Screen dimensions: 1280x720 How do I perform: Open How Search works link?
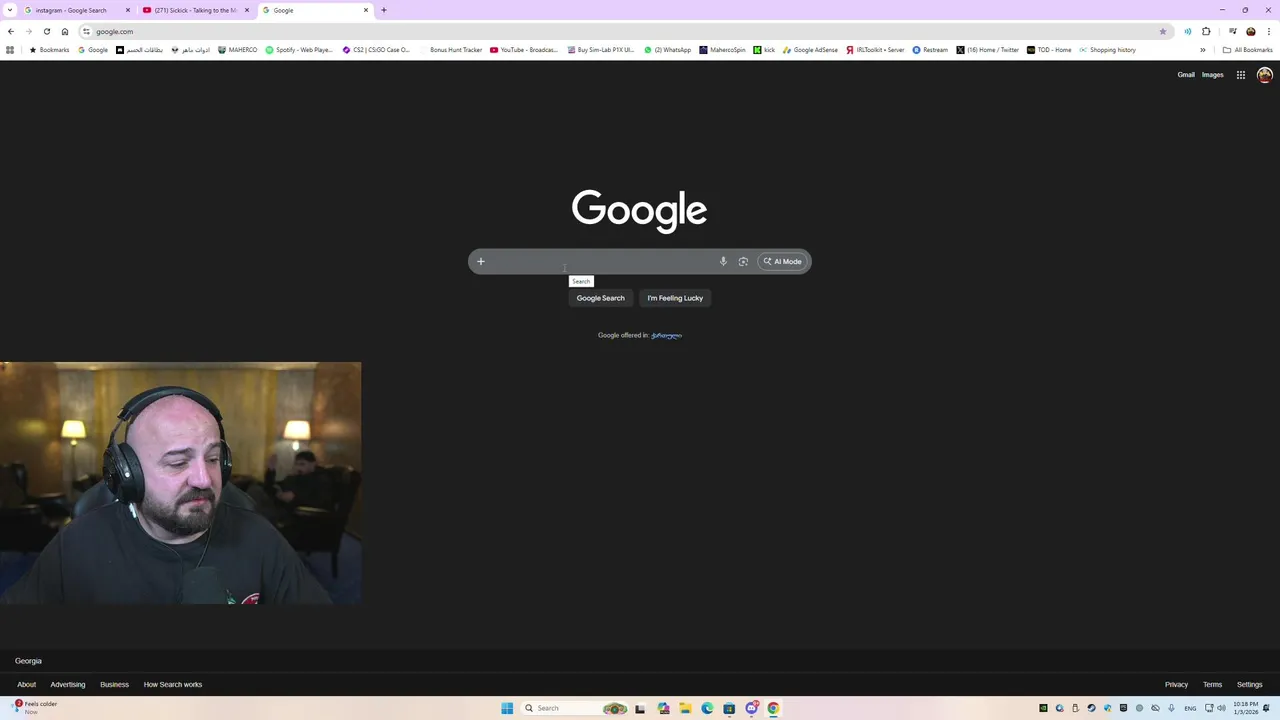173,685
